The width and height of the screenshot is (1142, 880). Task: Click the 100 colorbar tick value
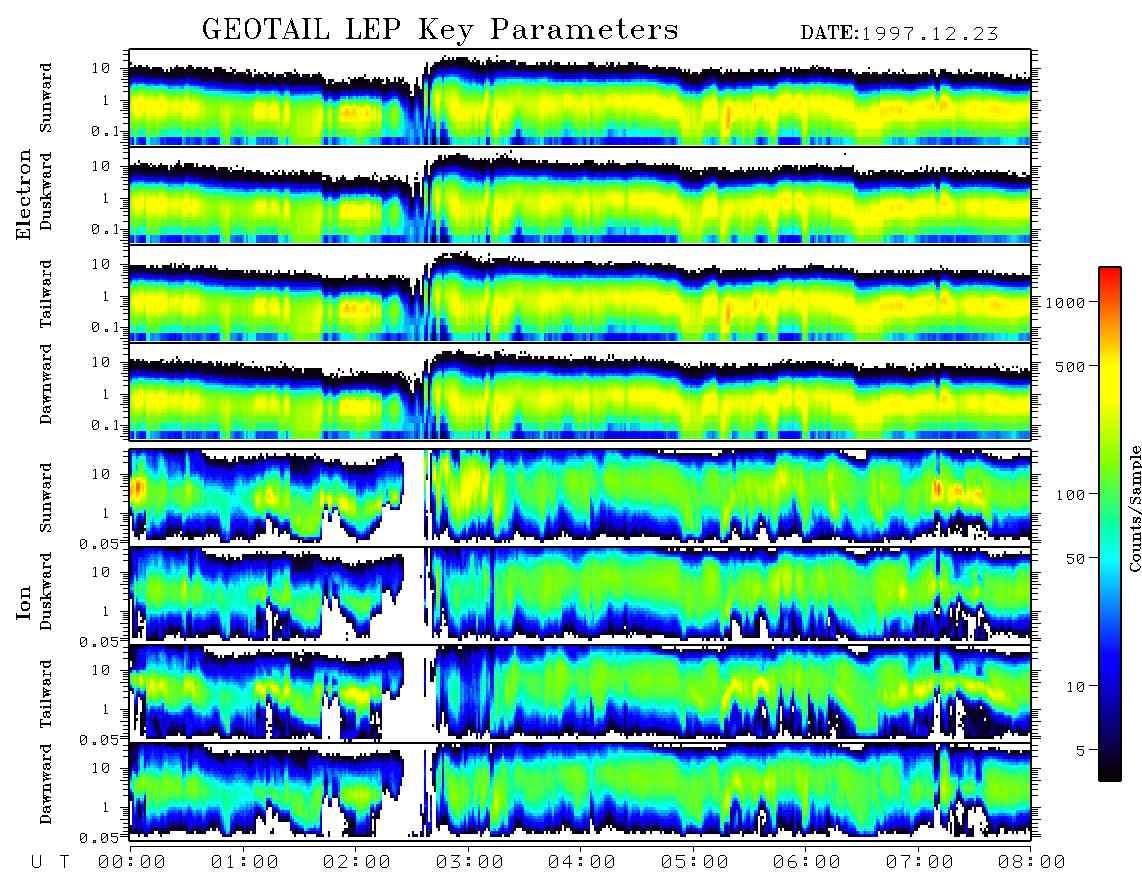[x=1071, y=495]
